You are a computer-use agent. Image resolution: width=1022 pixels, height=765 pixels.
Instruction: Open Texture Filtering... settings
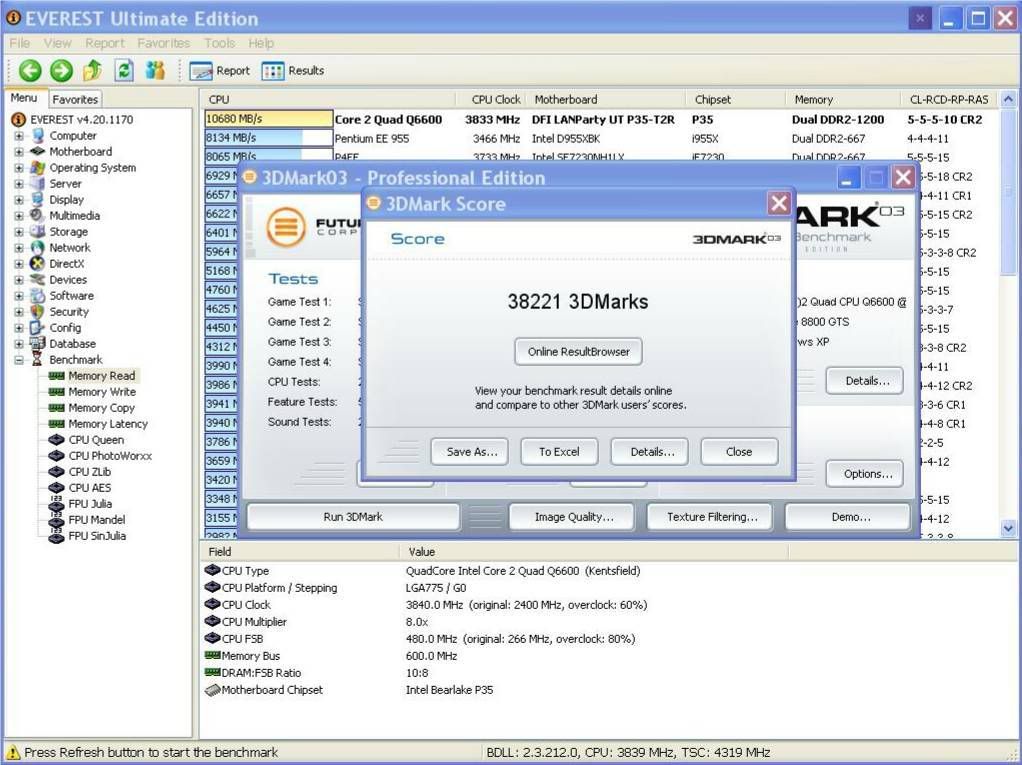[x=712, y=517]
